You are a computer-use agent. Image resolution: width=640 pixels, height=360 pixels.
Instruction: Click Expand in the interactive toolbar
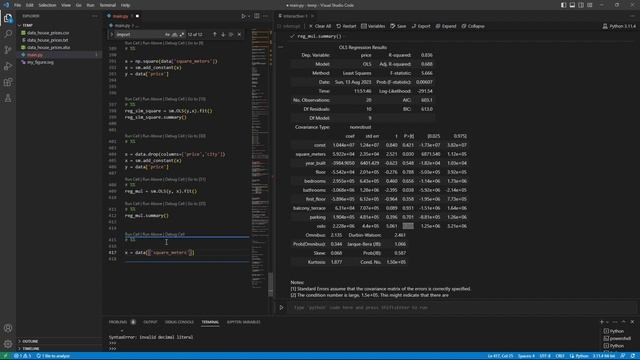[446, 26]
